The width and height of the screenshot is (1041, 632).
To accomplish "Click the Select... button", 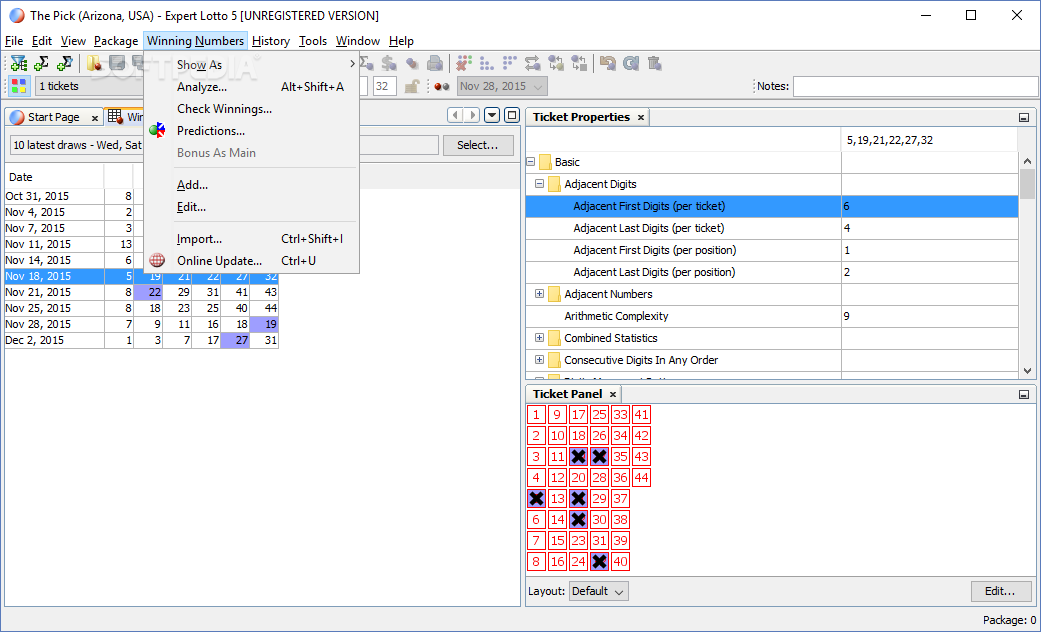I will click(x=478, y=145).
